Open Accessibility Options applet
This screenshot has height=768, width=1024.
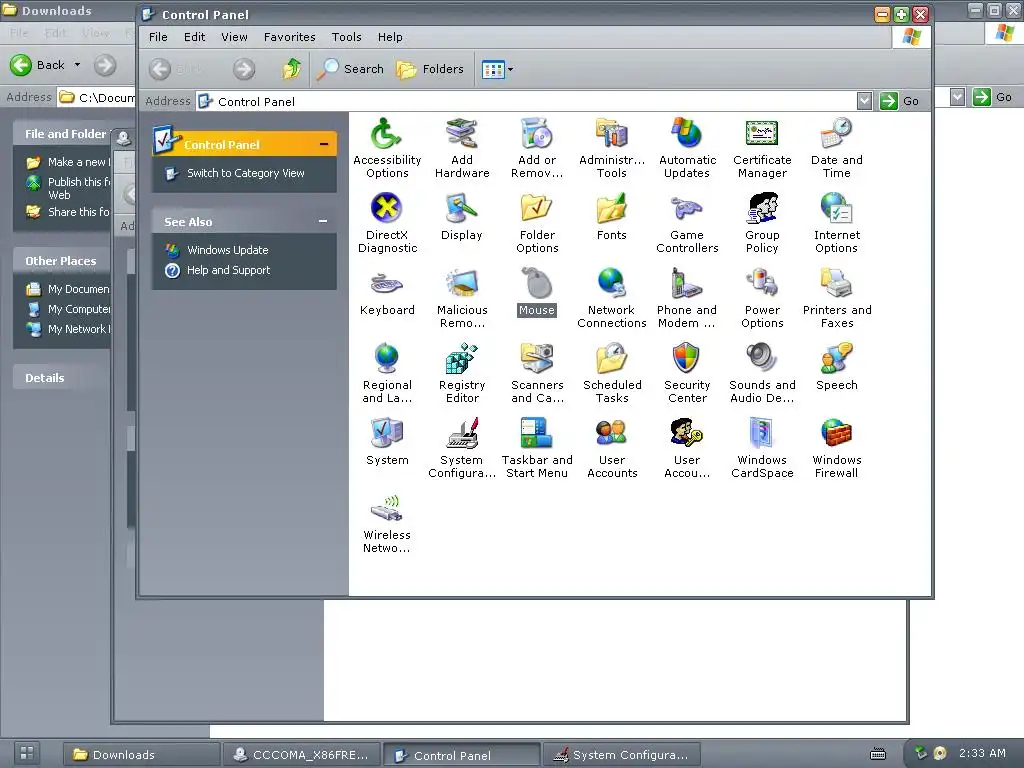click(x=387, y=148)
